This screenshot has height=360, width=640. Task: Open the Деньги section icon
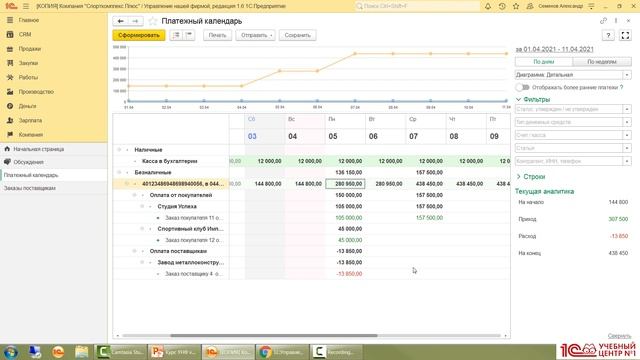[x=10, y=106]
